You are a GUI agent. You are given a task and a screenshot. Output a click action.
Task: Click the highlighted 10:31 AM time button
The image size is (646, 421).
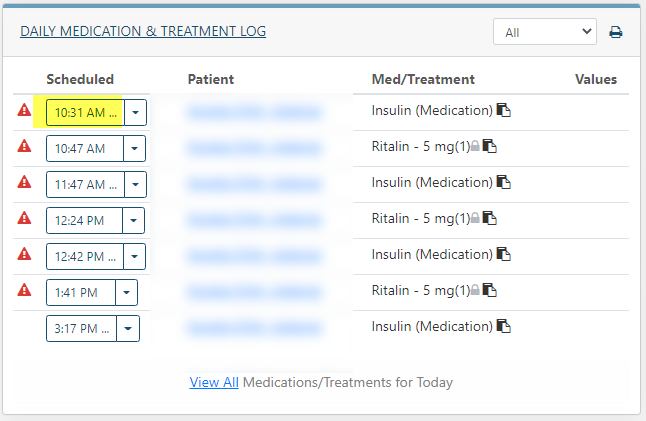tap(85, 112)
